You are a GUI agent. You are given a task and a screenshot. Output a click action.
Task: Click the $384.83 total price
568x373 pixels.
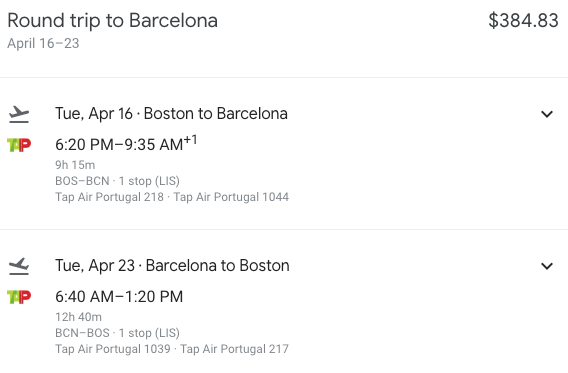click(523, 20)
